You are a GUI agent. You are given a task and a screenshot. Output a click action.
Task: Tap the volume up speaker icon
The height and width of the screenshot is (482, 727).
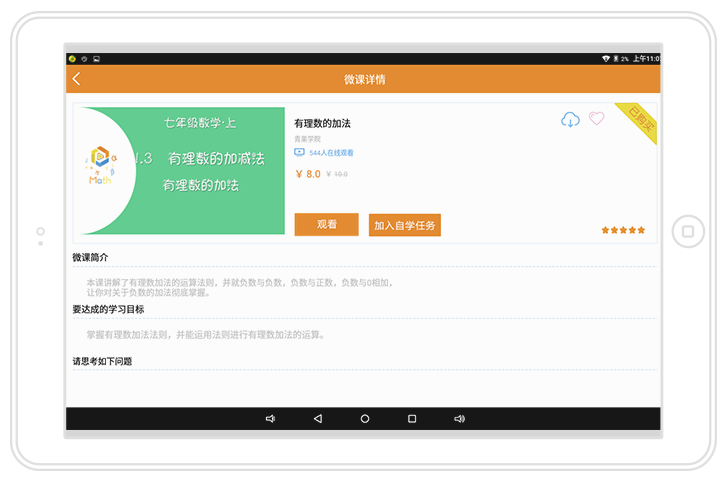(x=459, y=419)
